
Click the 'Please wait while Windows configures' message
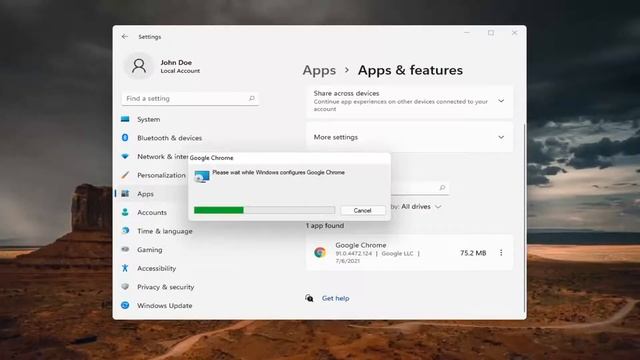tap(278, 172)
